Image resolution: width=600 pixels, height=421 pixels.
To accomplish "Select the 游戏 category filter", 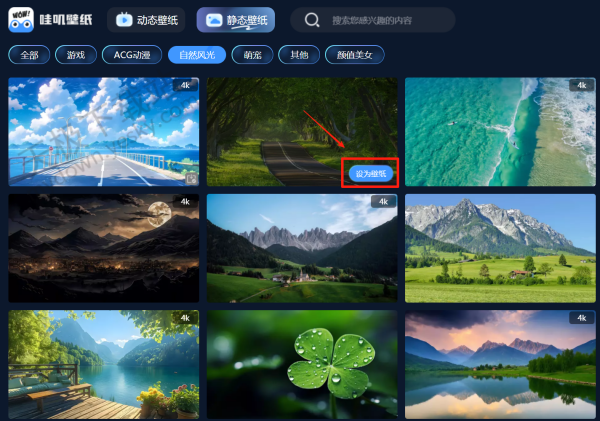I will [75, 55].
